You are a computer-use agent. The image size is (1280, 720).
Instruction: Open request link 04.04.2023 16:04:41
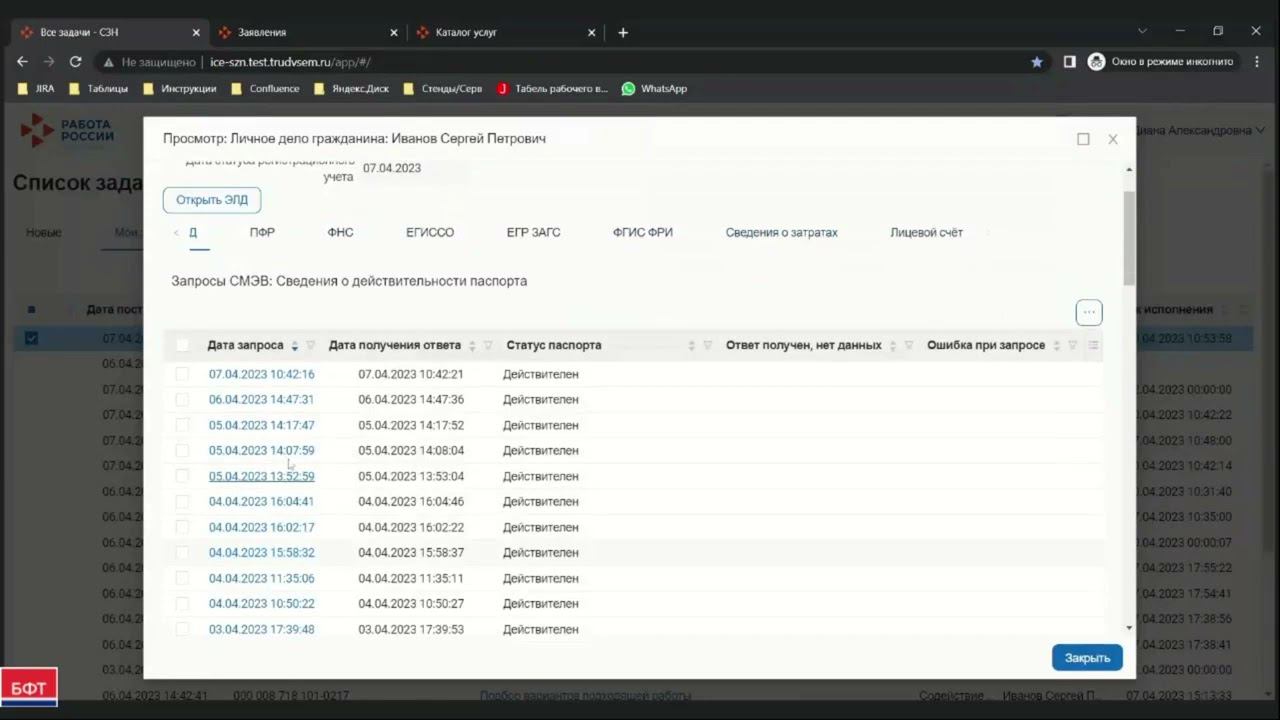coord(261,502)
